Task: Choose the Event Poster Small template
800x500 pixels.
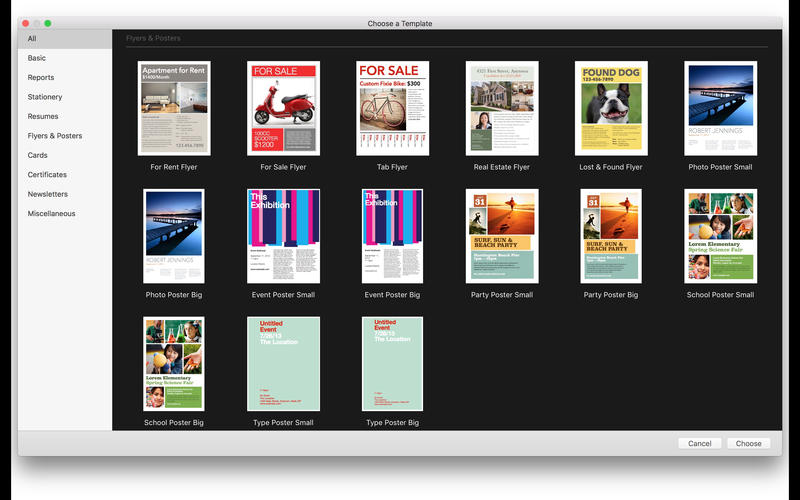Action: click(x=283, y=236)
